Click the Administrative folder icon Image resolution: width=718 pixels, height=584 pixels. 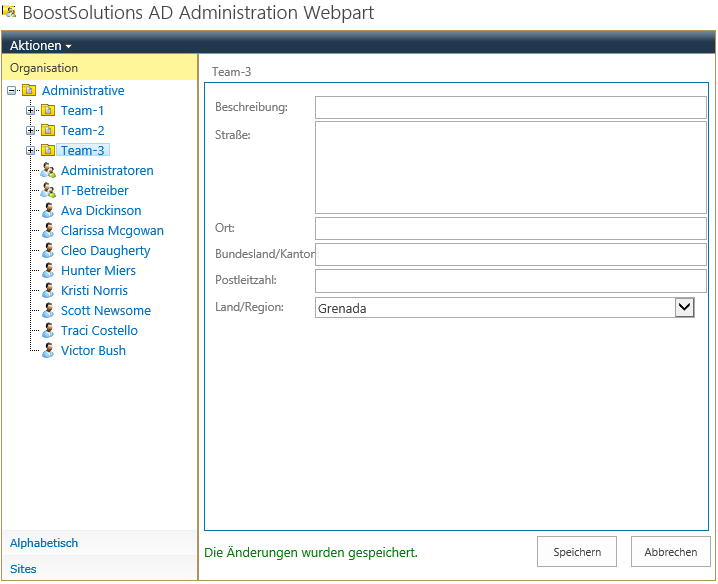click(29, 90)
